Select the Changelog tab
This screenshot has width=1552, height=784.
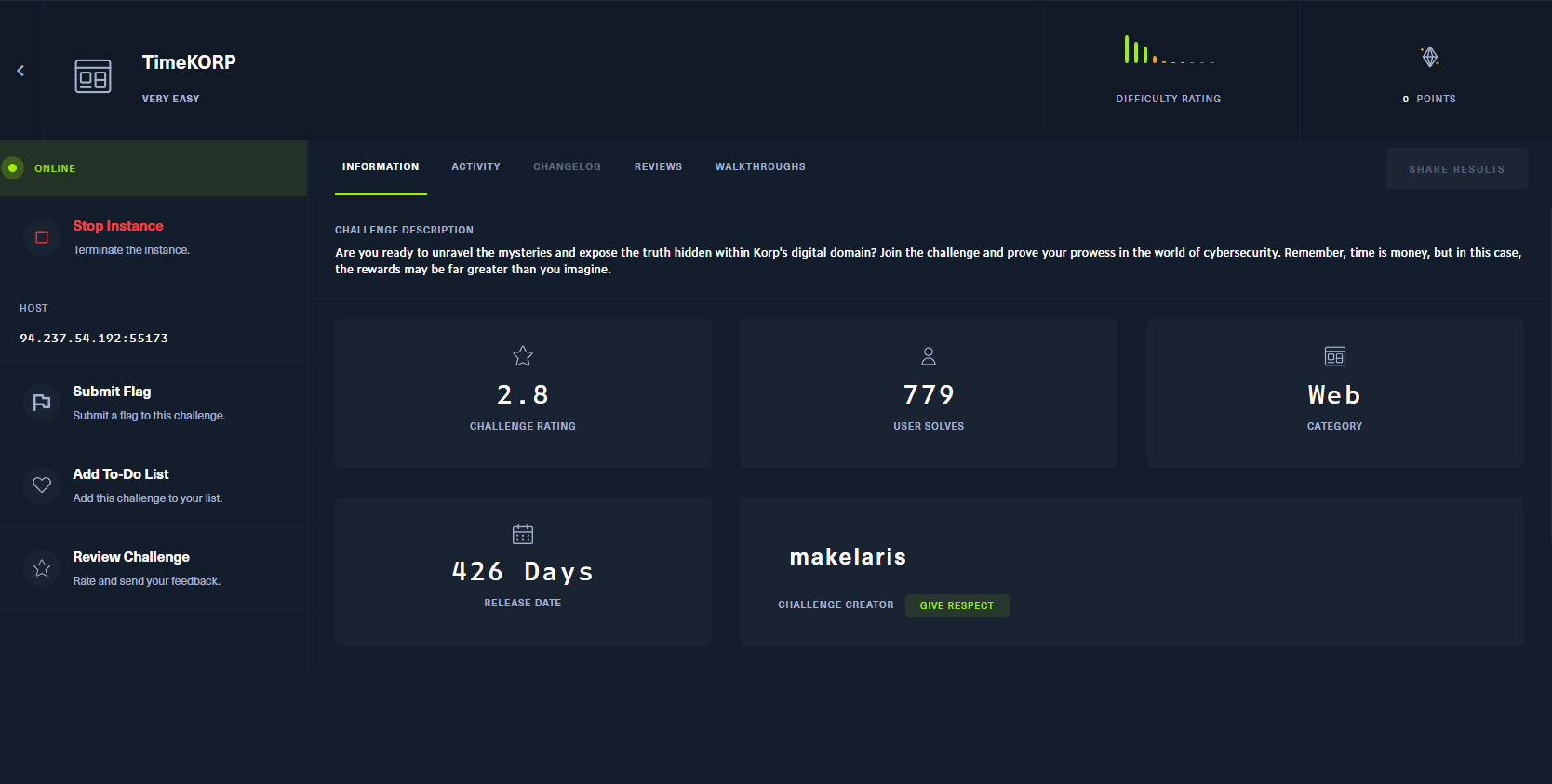pos(567,167)
